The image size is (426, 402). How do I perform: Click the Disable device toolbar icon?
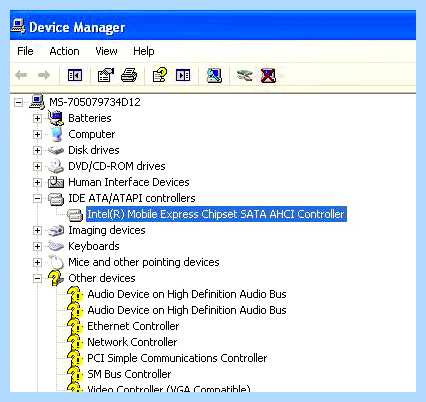[x=245, y=75]
